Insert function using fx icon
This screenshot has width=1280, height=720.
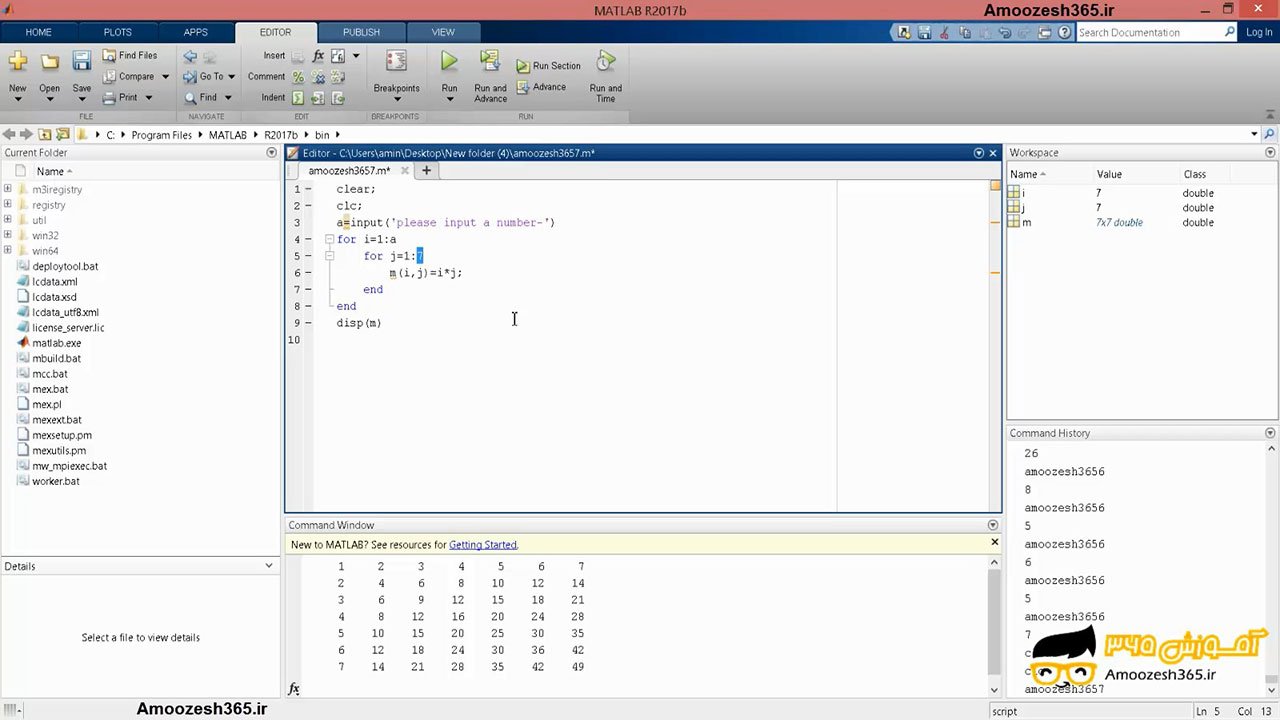(318, 56)
